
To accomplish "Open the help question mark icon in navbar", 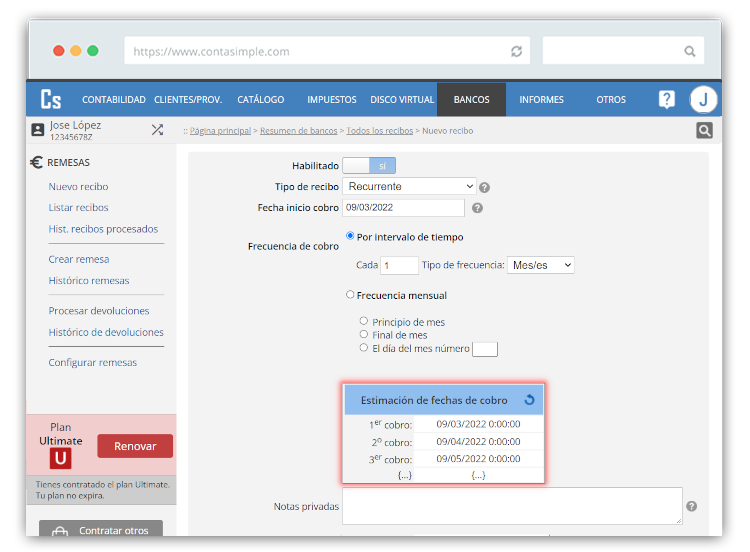I will point(666,99).
